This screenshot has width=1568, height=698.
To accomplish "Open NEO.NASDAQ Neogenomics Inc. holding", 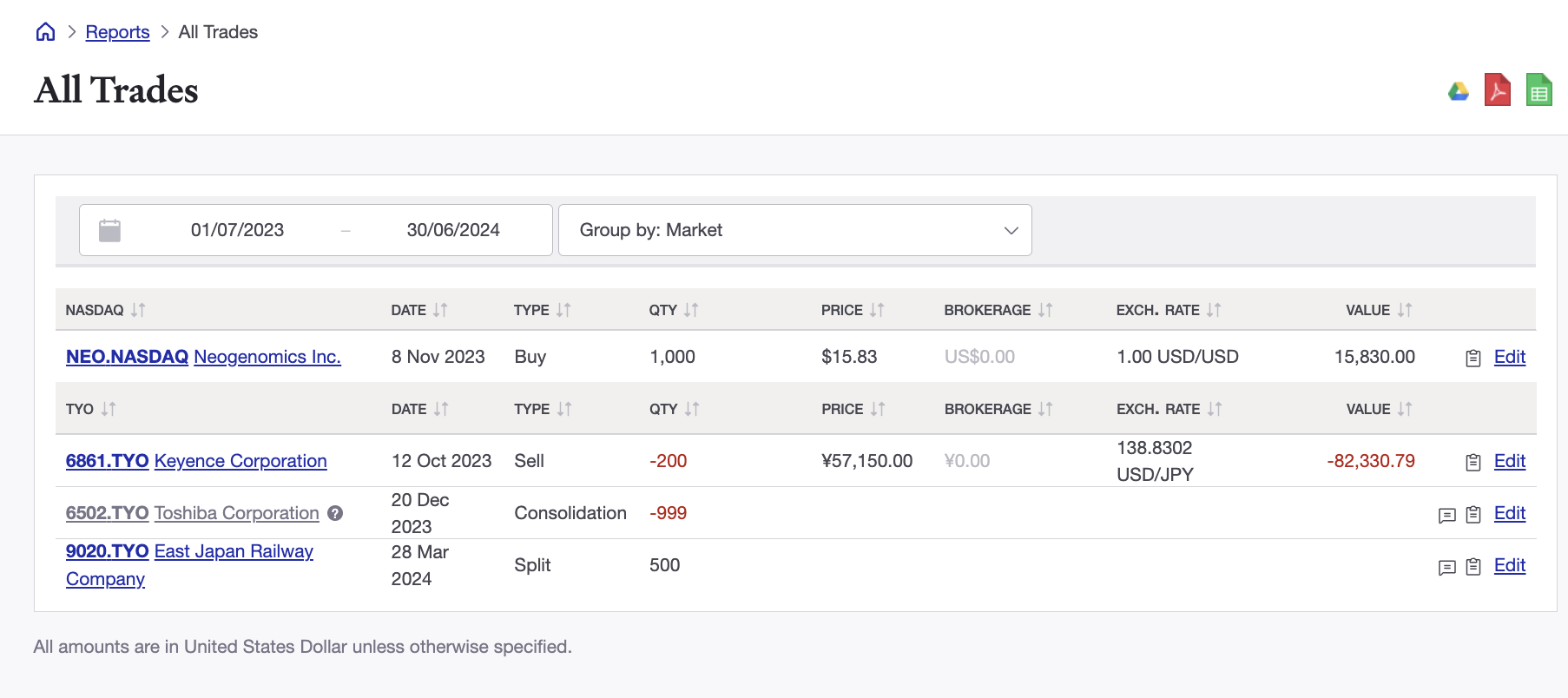I will [x=203, y=357].
